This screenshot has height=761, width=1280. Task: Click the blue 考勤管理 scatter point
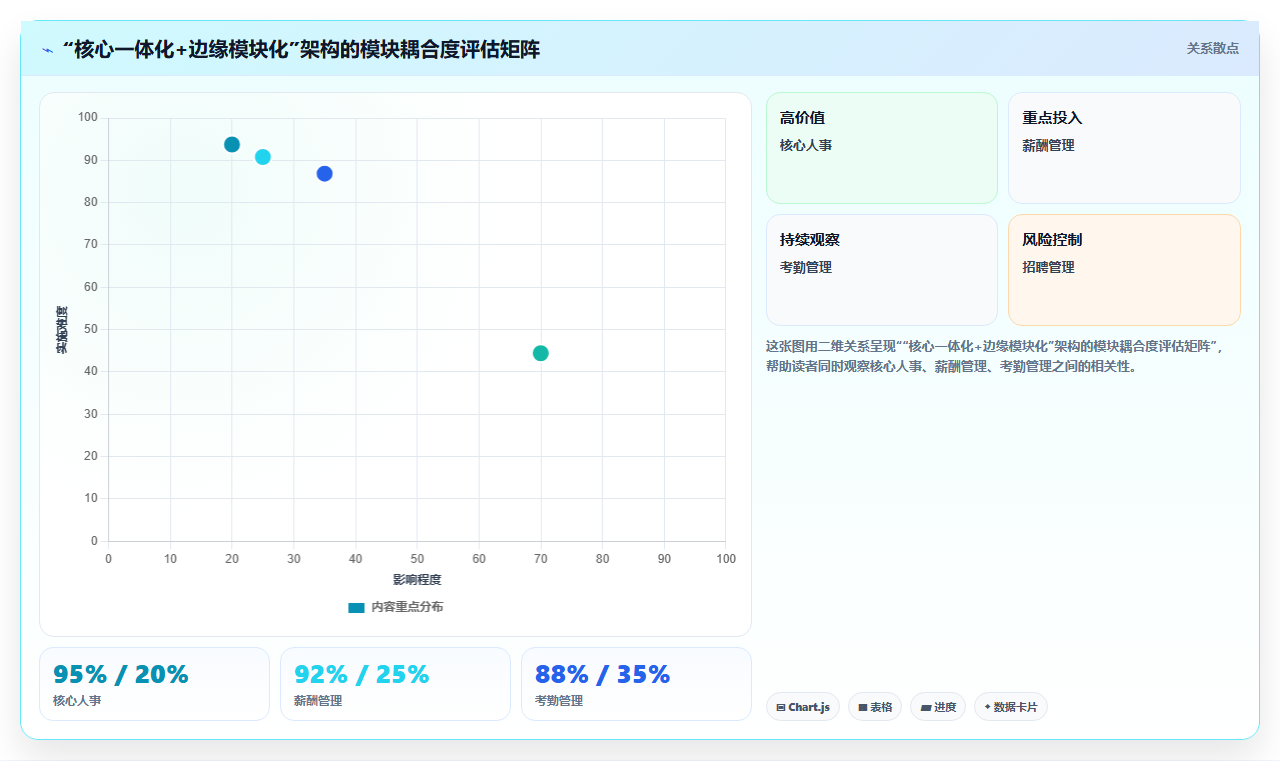[325, 174]
